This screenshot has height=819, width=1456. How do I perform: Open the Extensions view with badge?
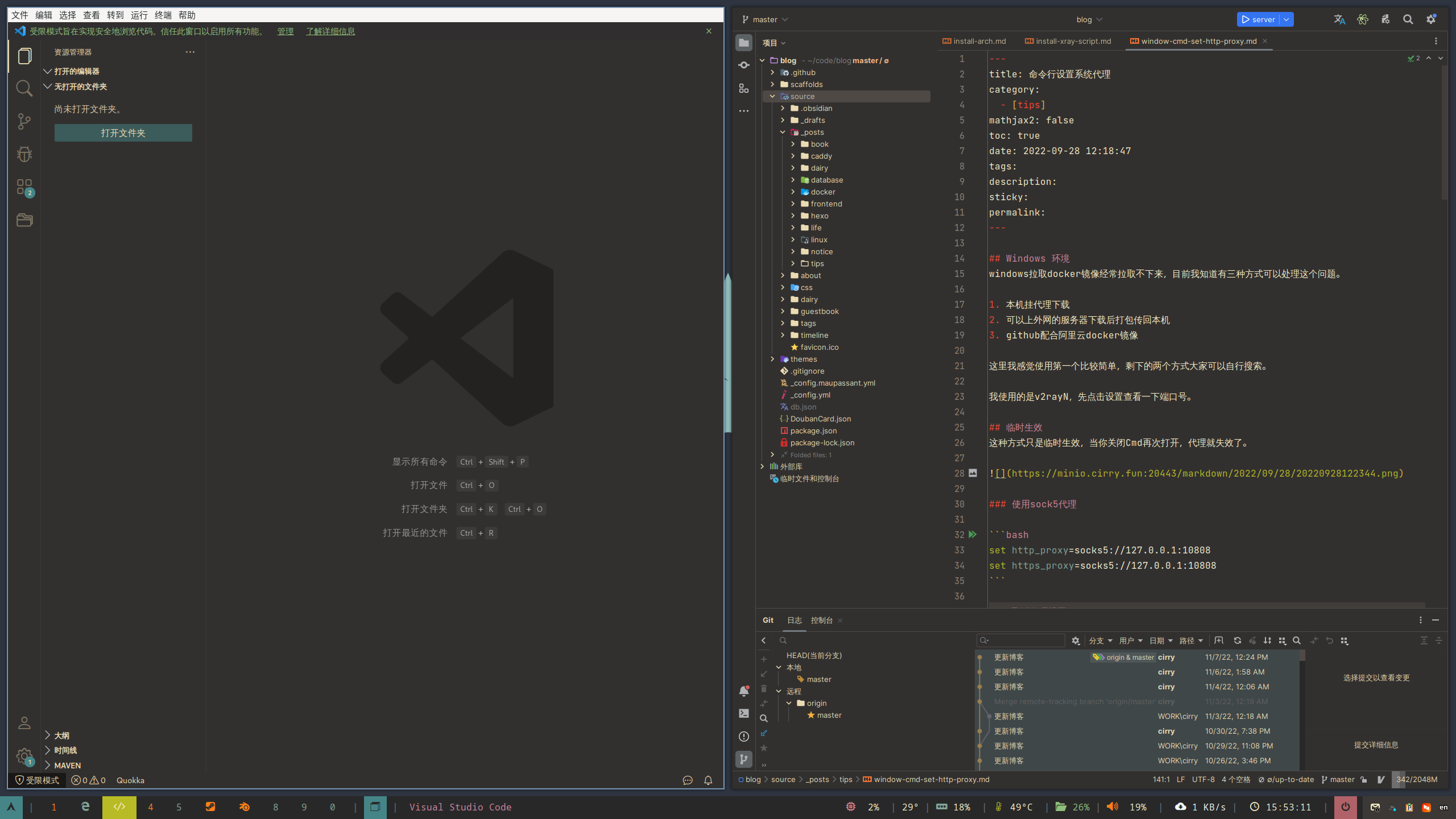click(24, 187)
